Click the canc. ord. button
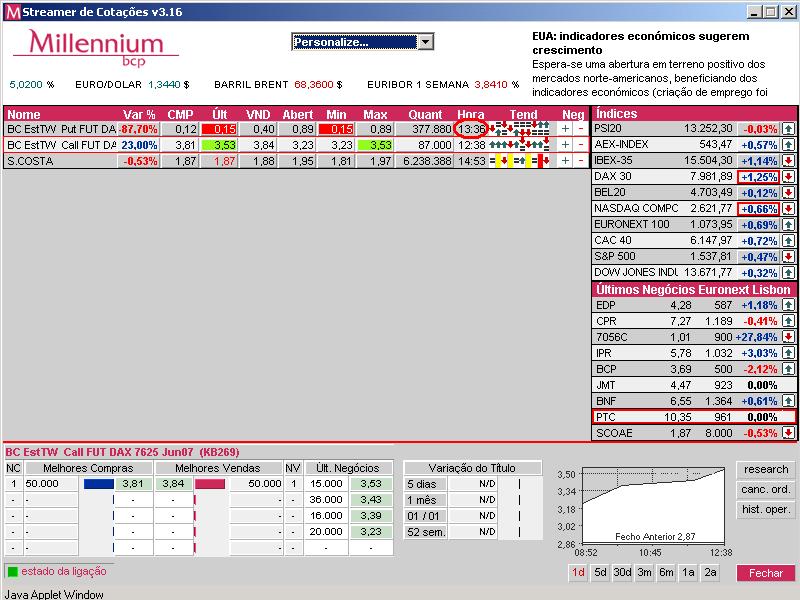The width and height of the screenshot is (800, 600). point(766,489)
